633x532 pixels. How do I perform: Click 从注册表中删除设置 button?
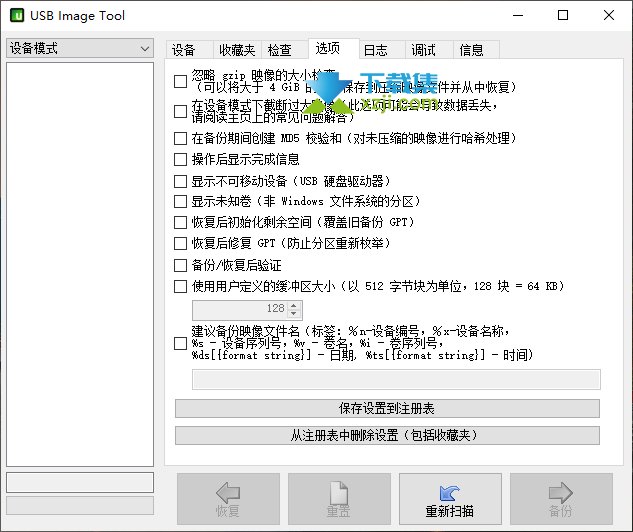pyautogui.click(x=387, y=436)
